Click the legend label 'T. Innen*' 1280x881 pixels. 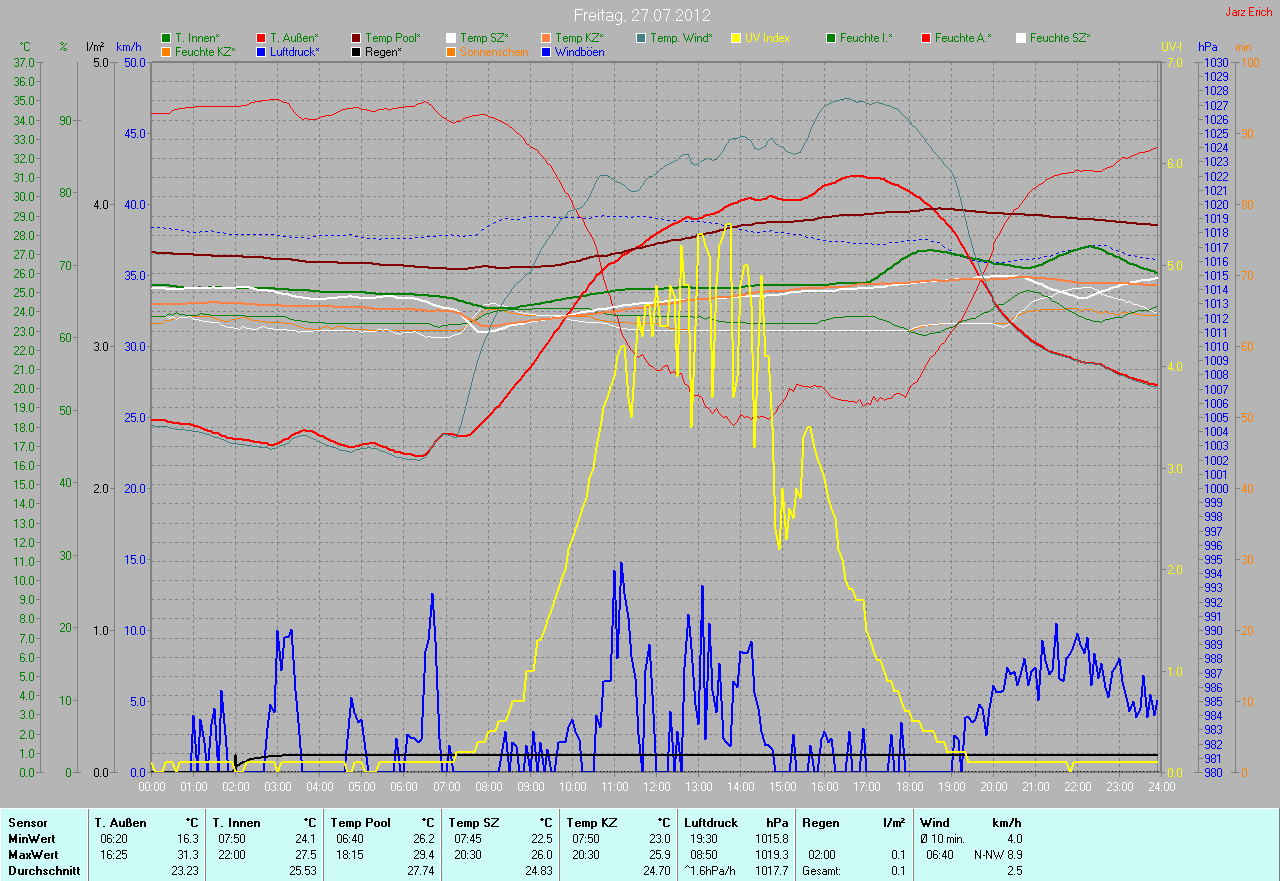(197, 38)
